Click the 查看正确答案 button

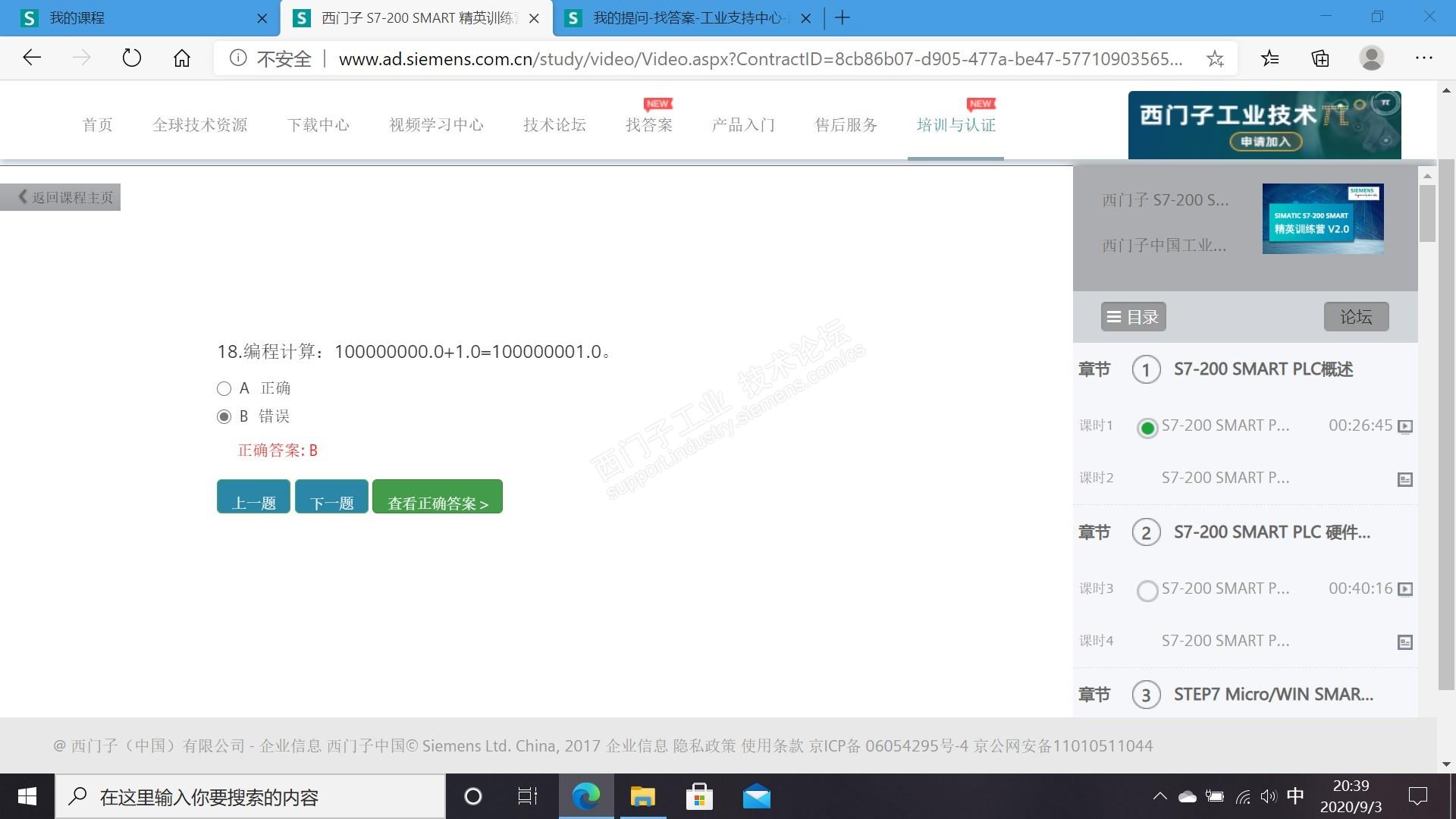[x=437, y=497]
